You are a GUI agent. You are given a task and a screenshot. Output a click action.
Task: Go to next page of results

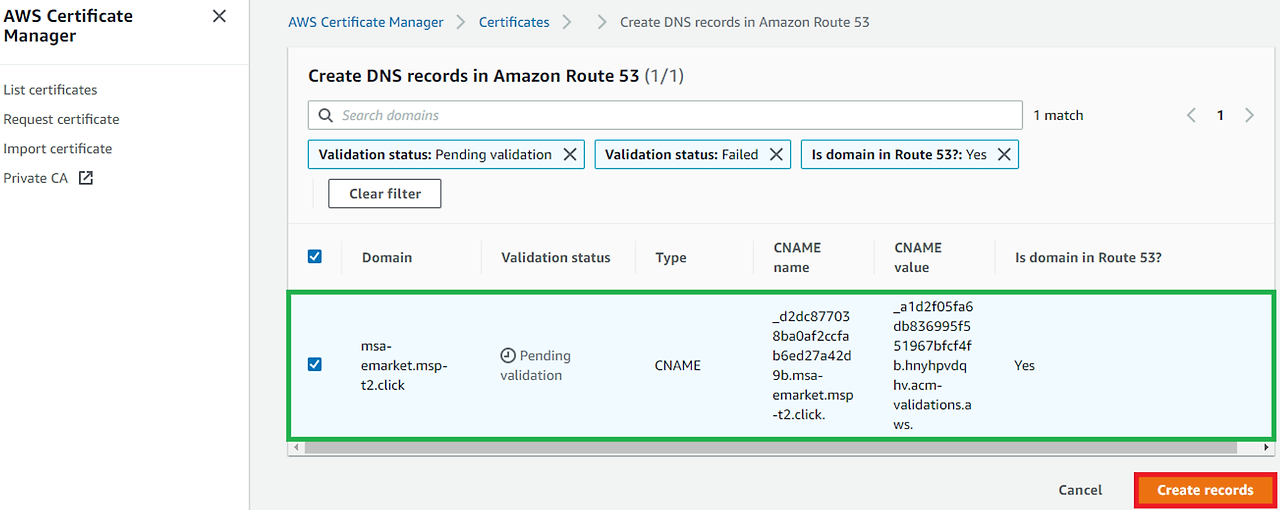(1249, 115)
